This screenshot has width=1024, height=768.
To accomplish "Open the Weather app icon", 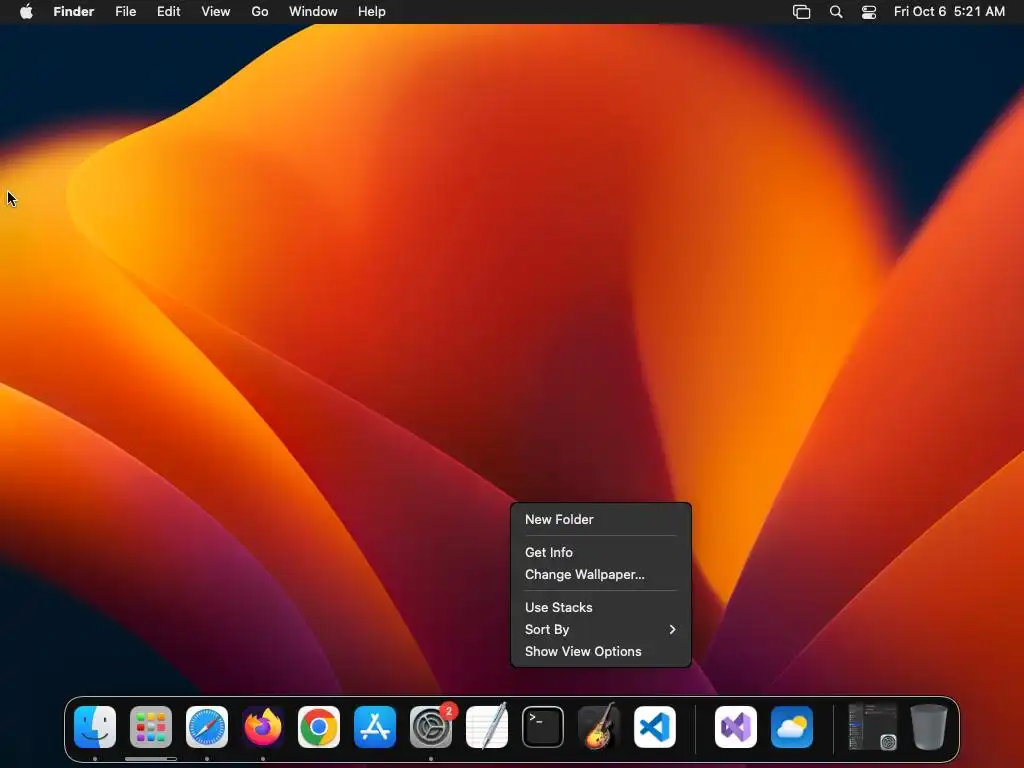I will pos(792,727).
